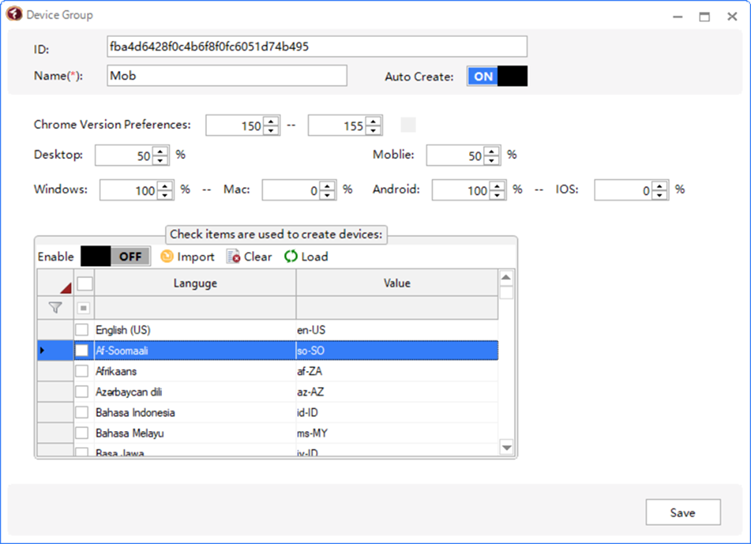Click the ms-MY value cell
This screenshot has height=544, width=751.
[397, 433]
